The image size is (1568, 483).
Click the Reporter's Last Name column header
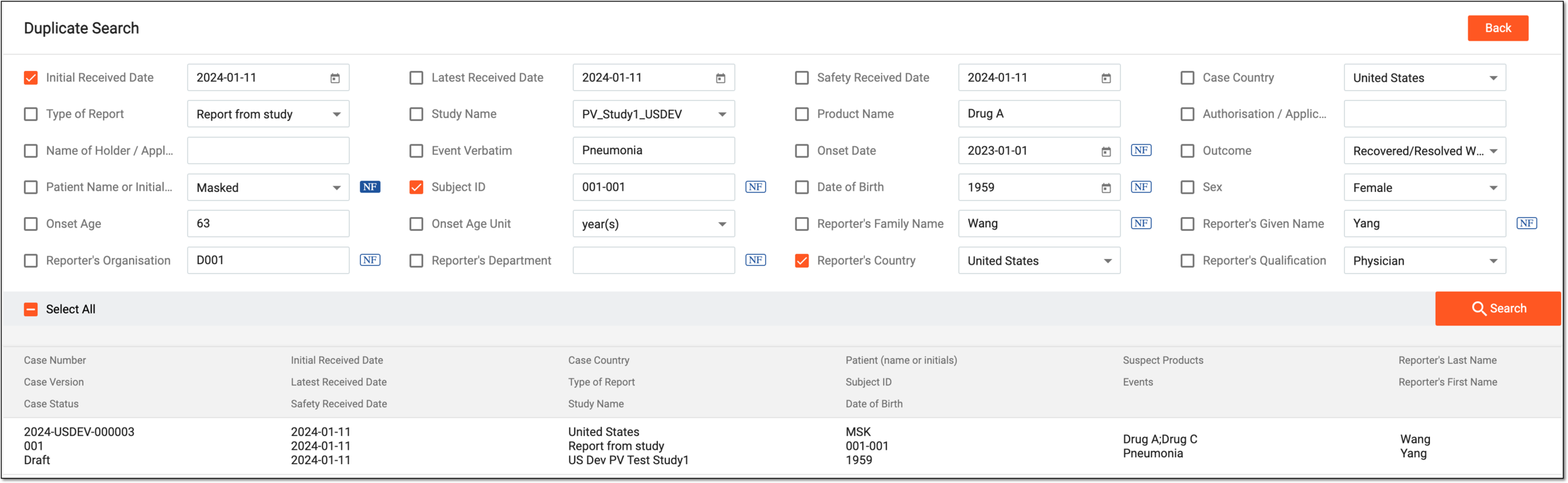click(x=1448, y=361)
